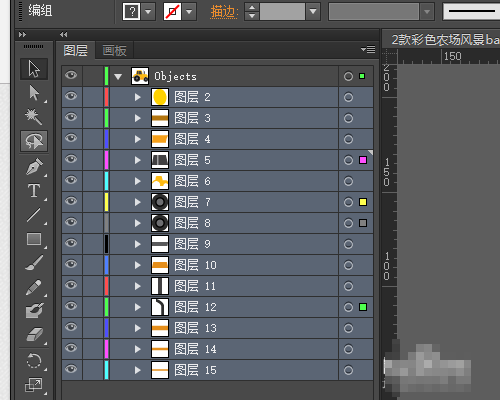Click the 图层 7 wheel thumbnail
Screen dimensions: 500x400
pyautogui.click(x=160, y=202)
